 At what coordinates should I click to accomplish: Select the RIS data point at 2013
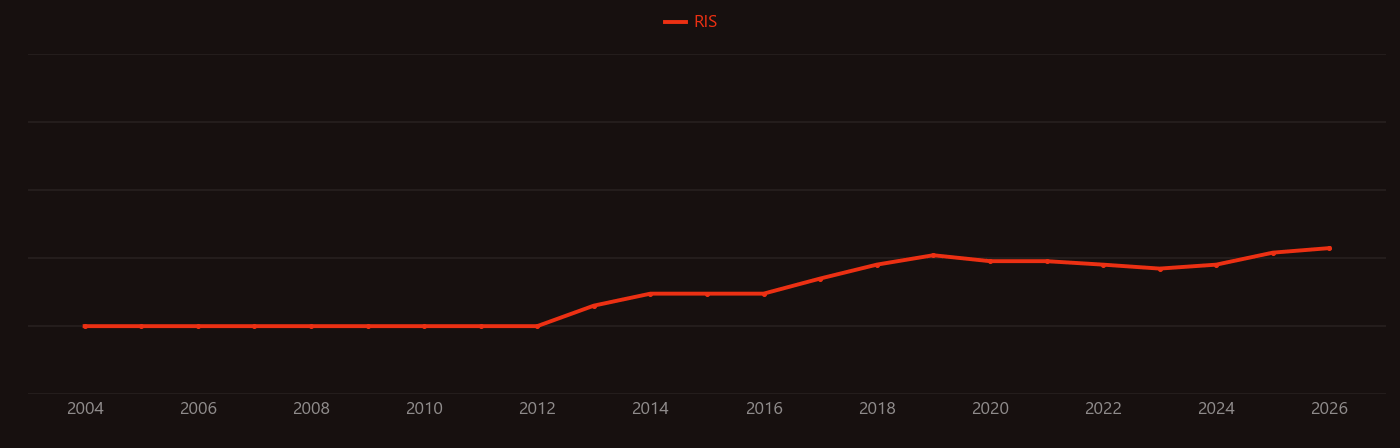point(594,306)
